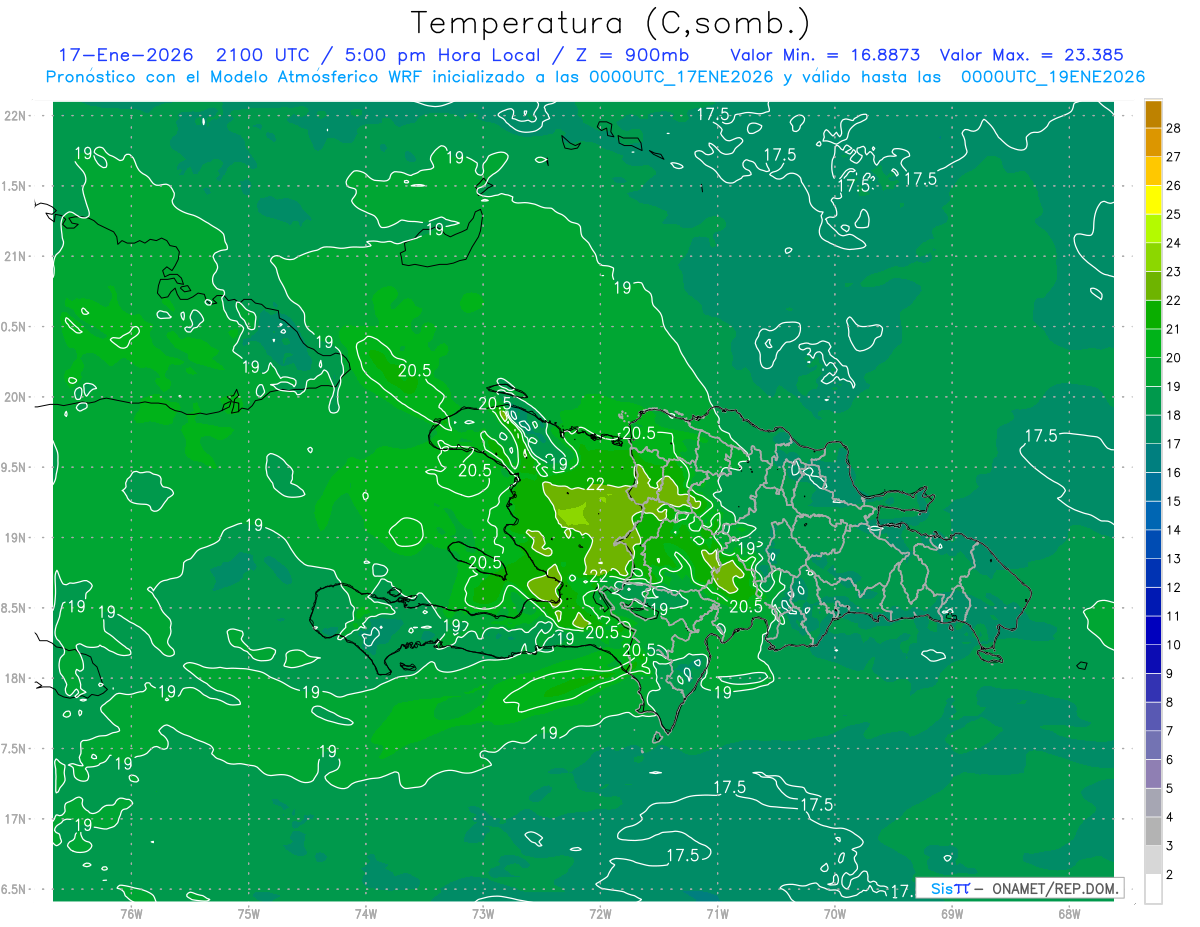1200x927 pixels.
Task: Pick the dark blue swatch between 10 and 11
Action: pyautogui.click(x=1153, y=631)
